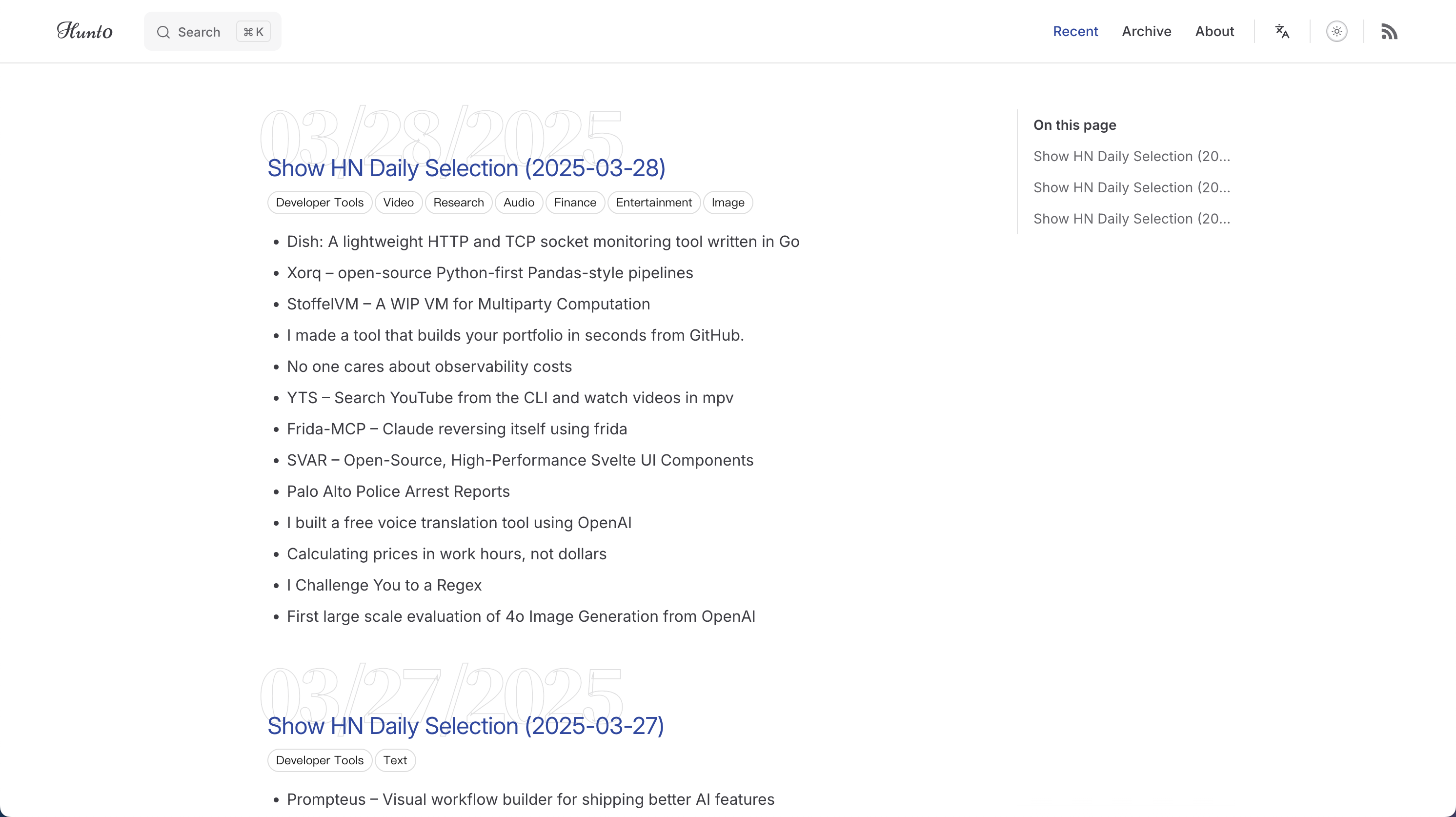1456x817 pixels.
Task: Select the Developer Tools tag under 2025-03-27
Action: (x=319, y=760)
